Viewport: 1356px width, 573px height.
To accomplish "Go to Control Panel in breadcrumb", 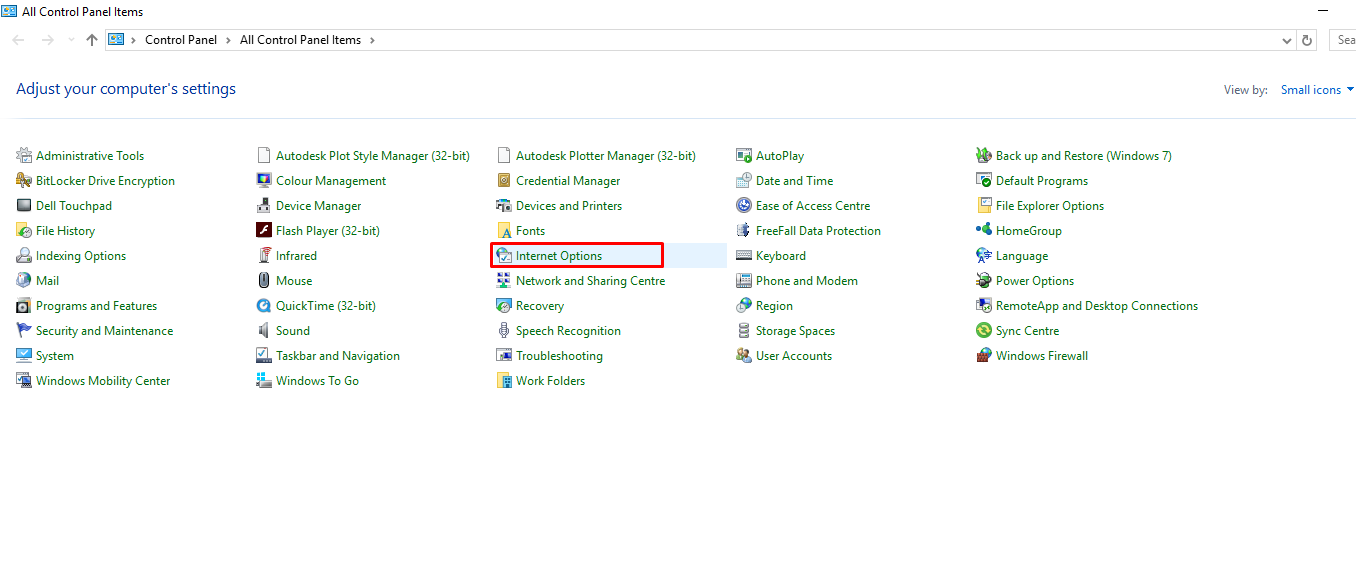I will [x=181, y=41].
